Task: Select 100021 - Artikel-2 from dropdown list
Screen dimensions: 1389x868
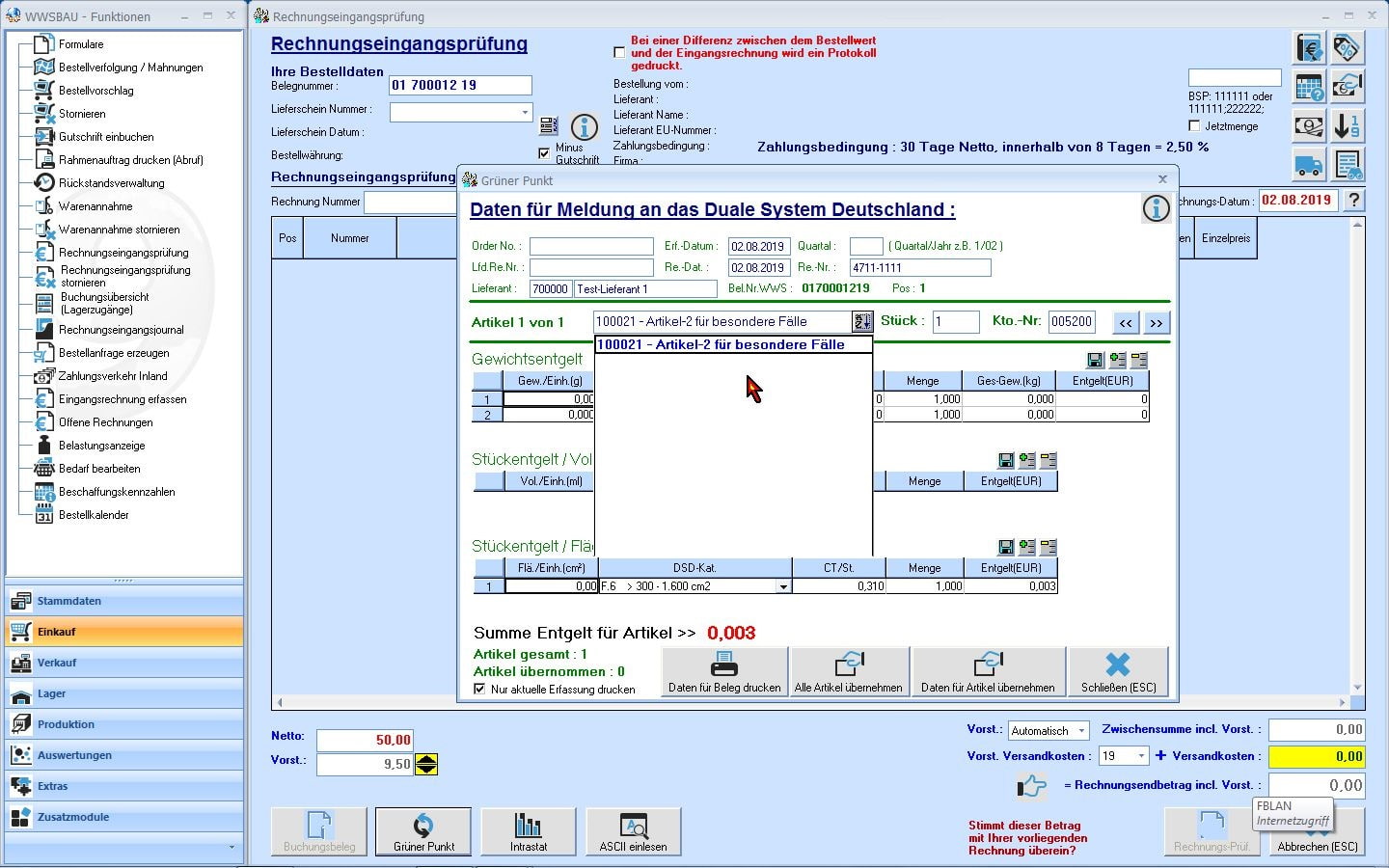Action: (733, 344)
